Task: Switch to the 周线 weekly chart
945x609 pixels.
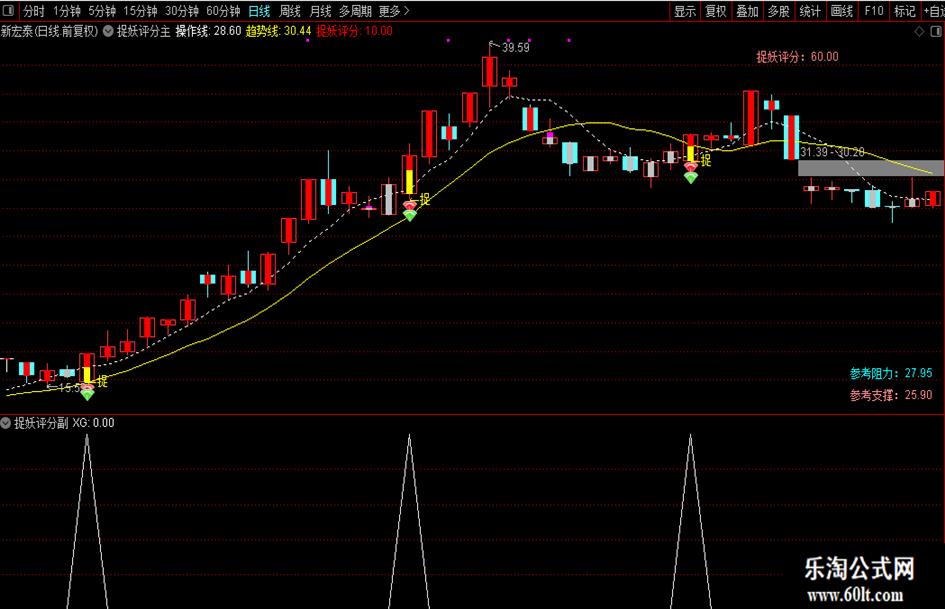Action: point(290,11)
